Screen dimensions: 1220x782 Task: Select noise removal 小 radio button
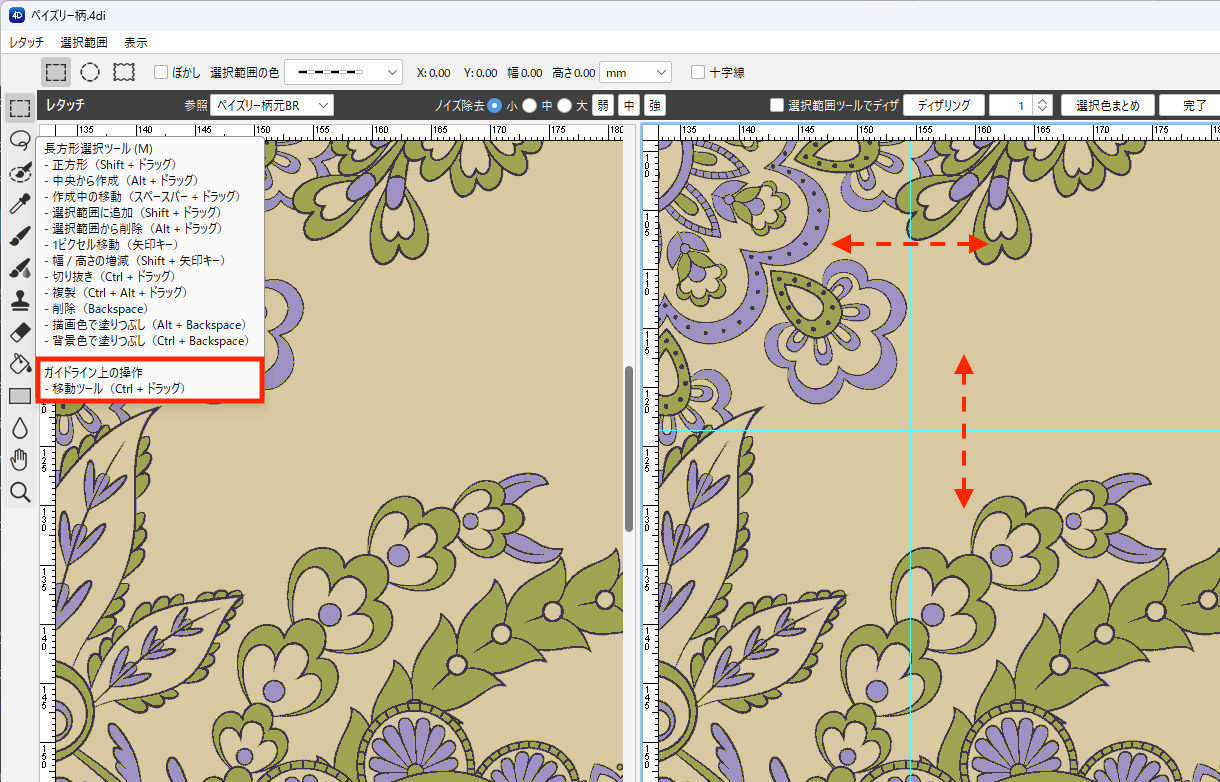click(495, 105)
